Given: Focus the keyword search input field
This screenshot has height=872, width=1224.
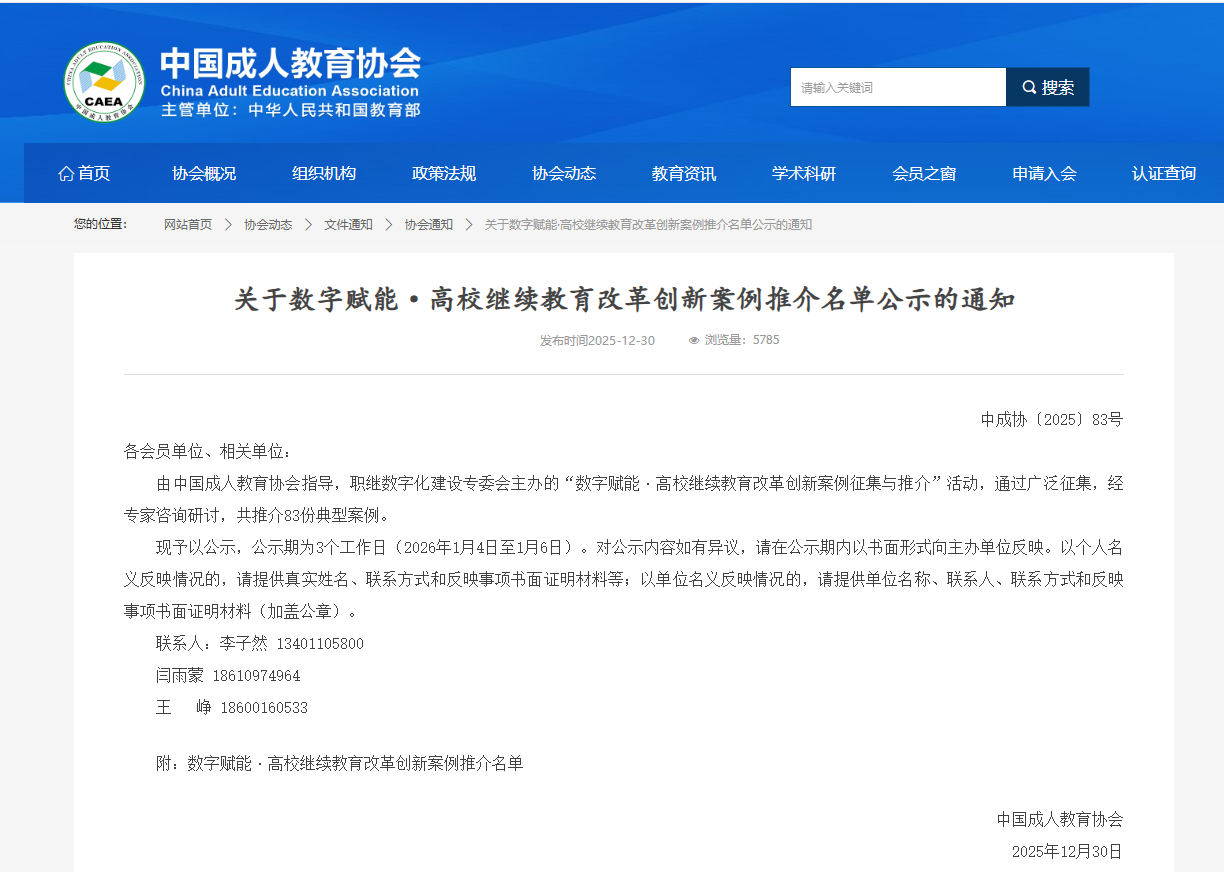Looking at the screenshot, I should click(x=897, y=87).
